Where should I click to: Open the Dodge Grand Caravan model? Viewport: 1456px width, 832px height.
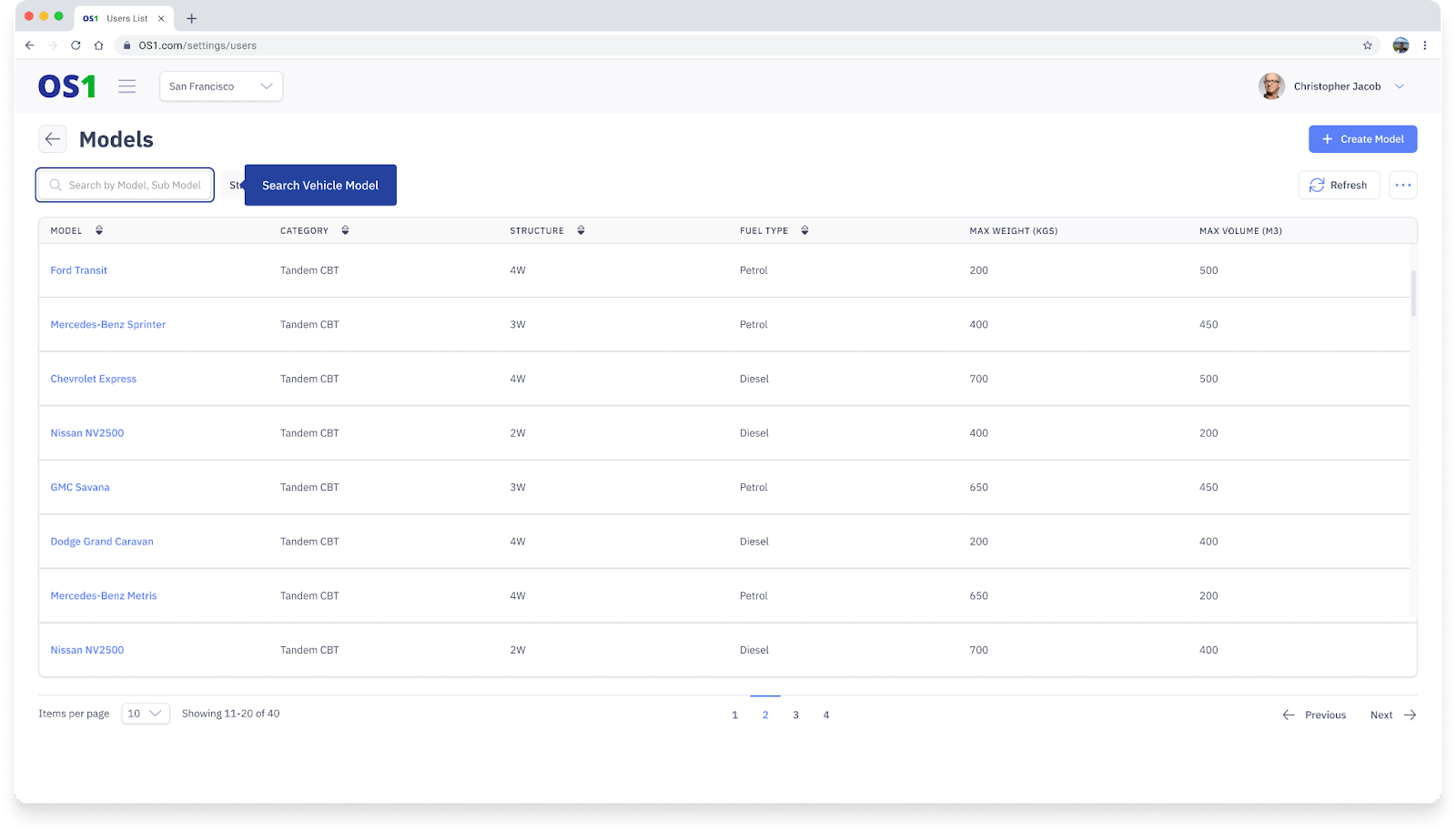102,542
